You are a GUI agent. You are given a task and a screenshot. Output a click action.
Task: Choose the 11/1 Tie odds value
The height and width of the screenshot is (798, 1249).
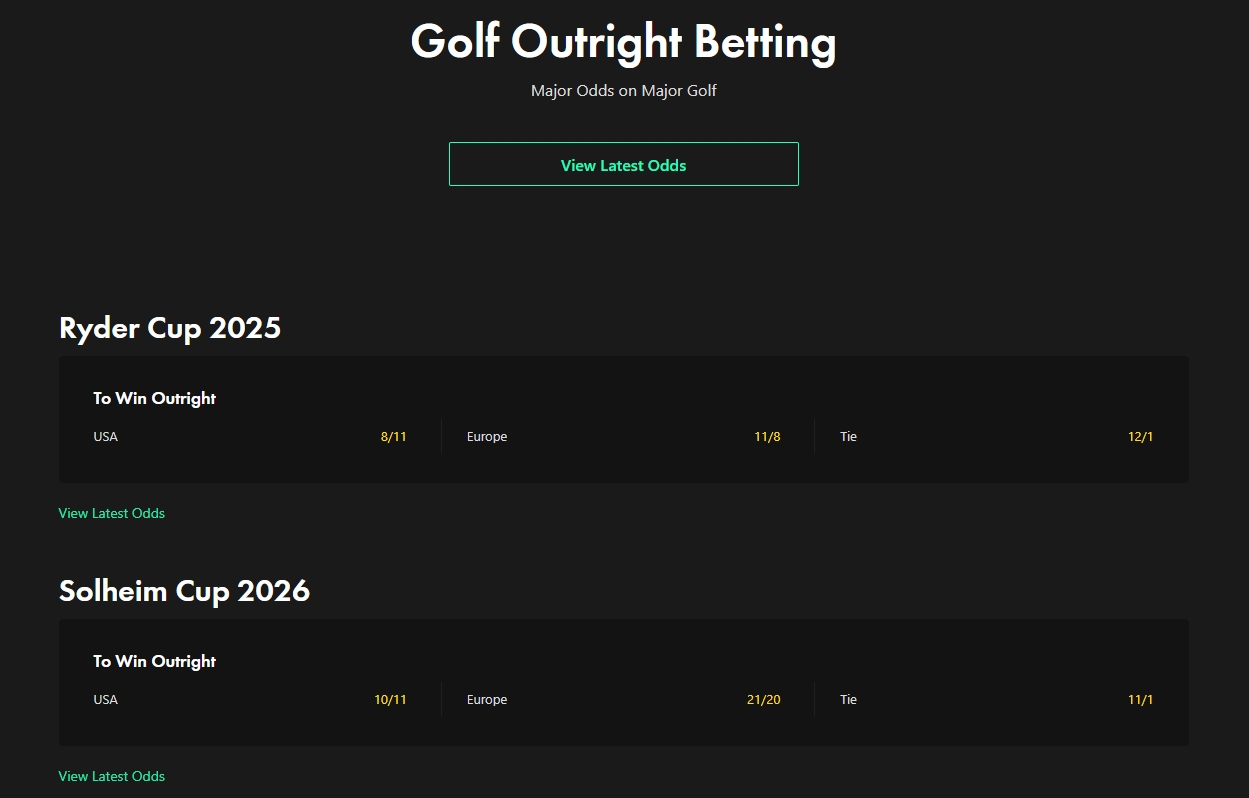[1140, 700]
